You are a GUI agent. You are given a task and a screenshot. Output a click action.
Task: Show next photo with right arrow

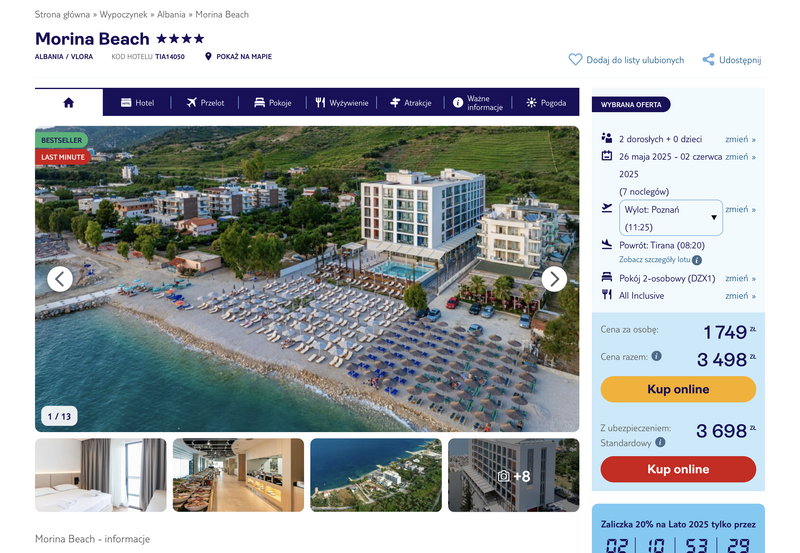[x=554, y=279]
